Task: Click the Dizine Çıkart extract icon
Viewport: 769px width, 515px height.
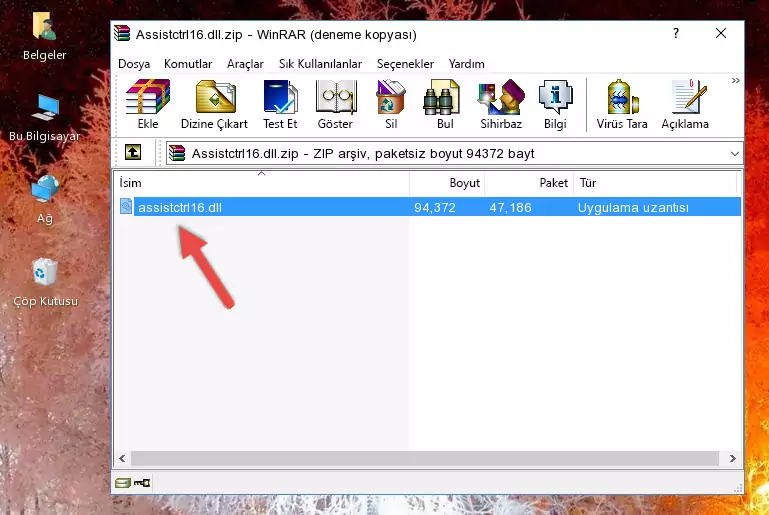Action: pyautogui.click(x=214, y=104)
